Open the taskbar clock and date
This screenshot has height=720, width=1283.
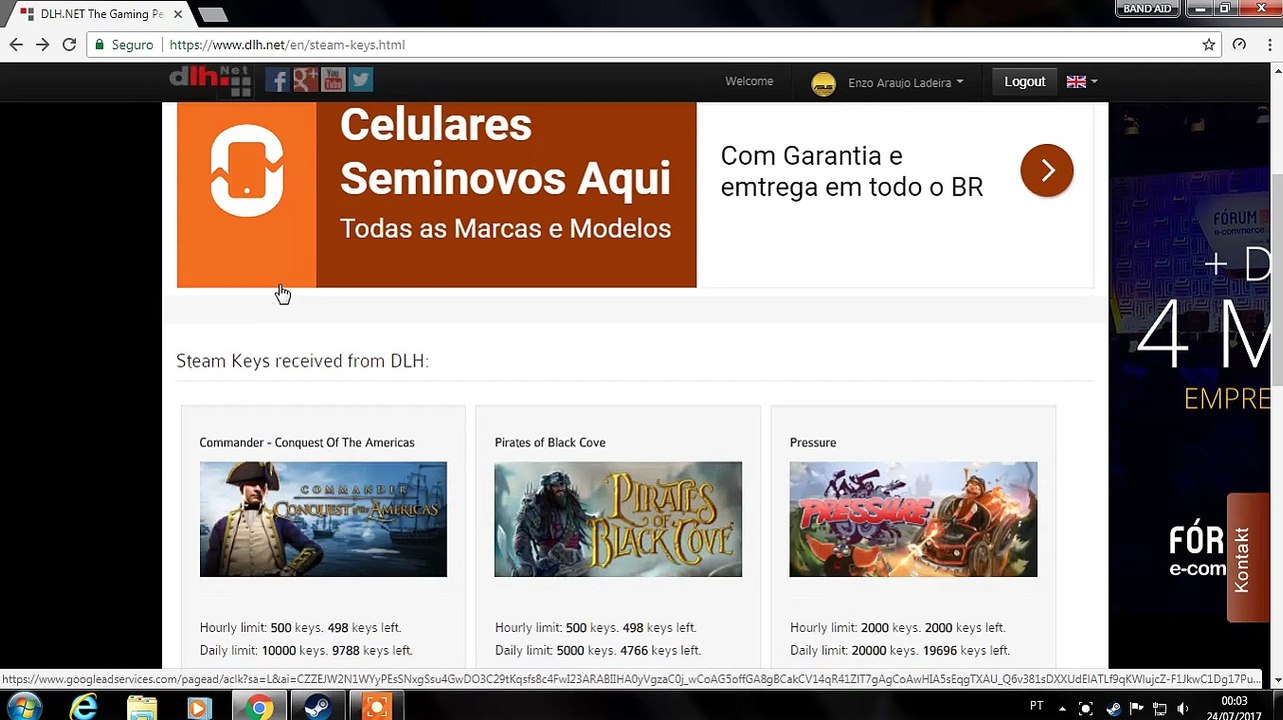click(x=1234, y=708)
